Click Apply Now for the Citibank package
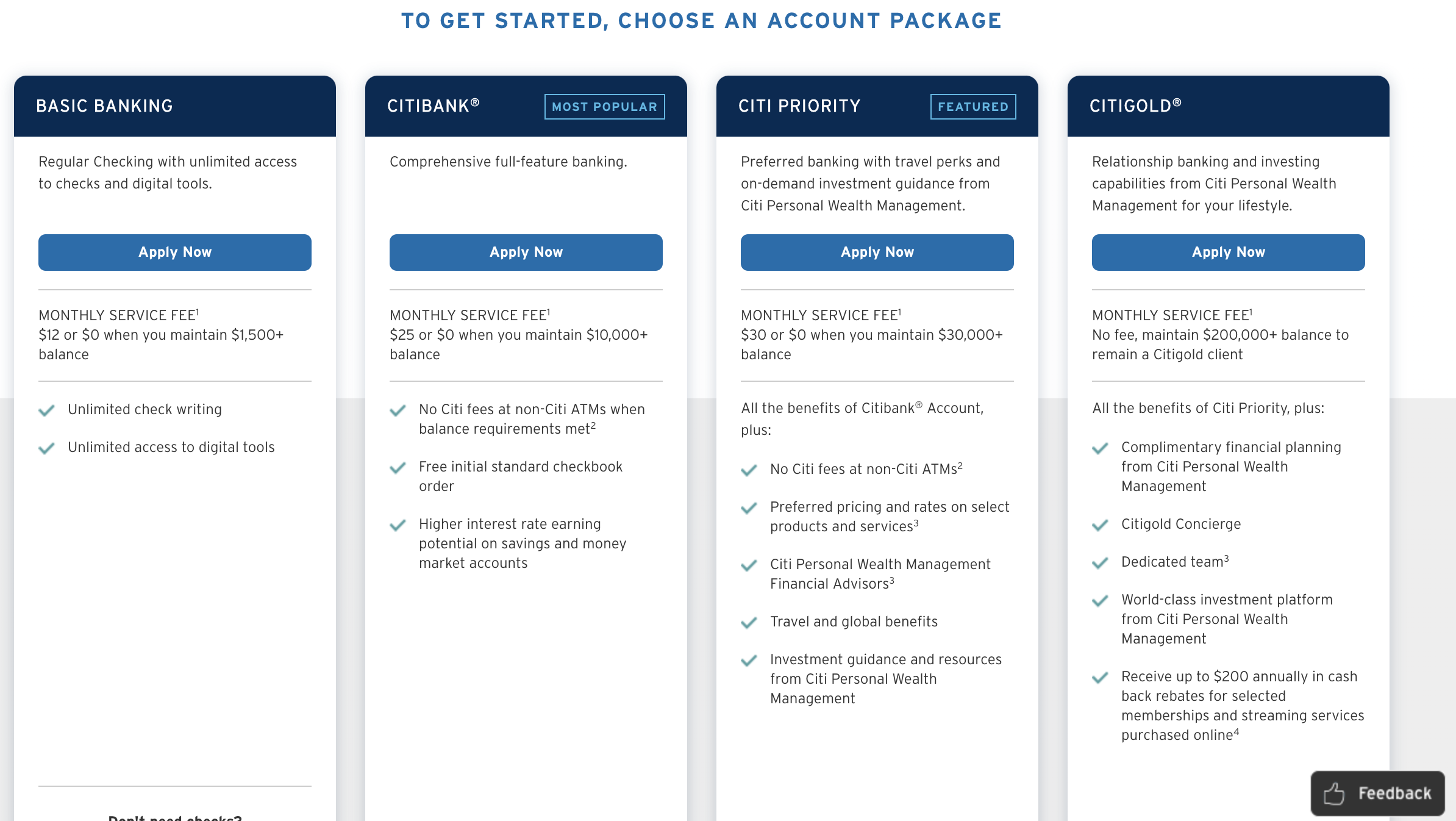1456x821 pixels. click(526, 252)
